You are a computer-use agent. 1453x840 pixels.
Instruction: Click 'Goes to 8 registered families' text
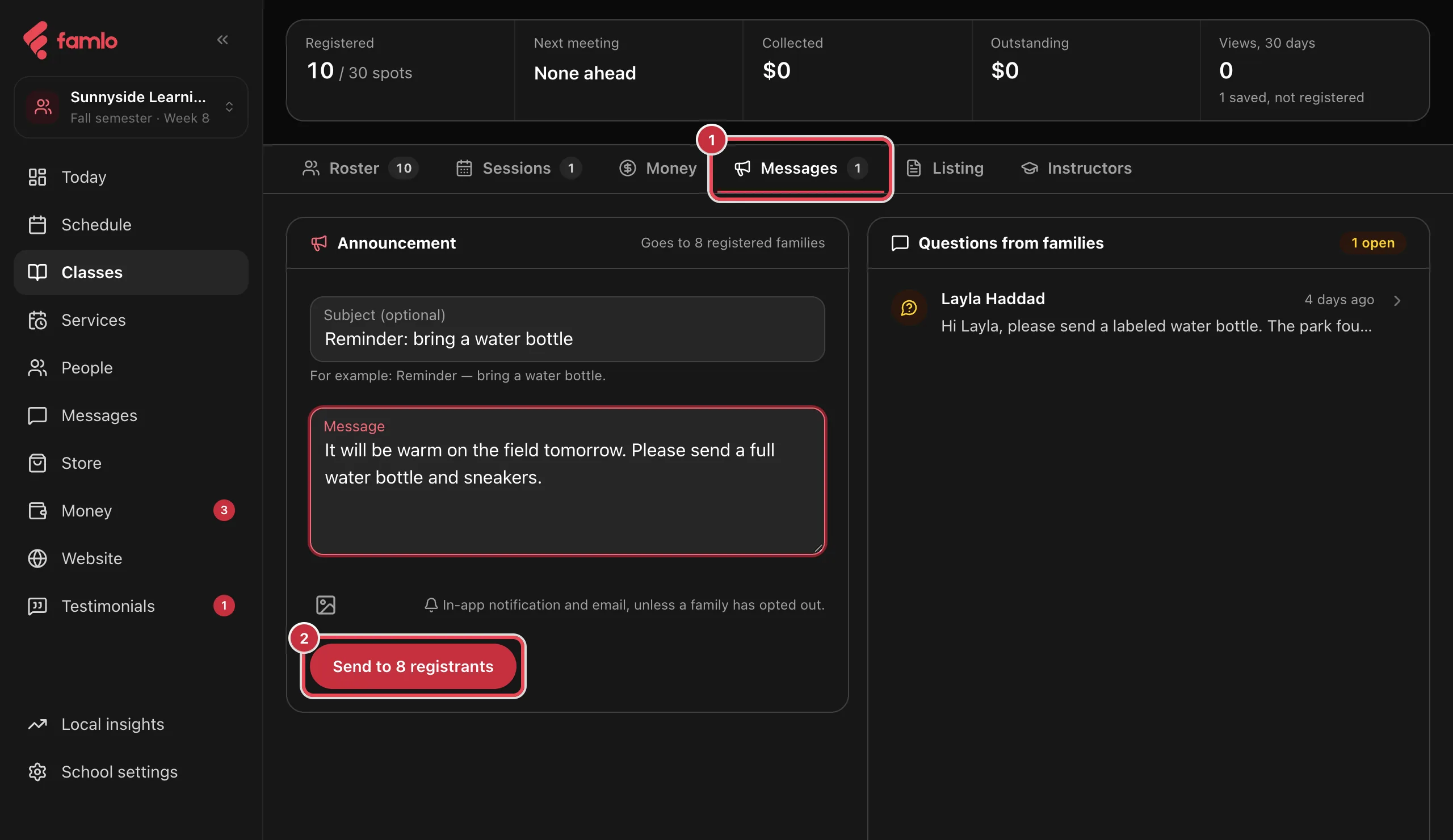pos(733,243)
